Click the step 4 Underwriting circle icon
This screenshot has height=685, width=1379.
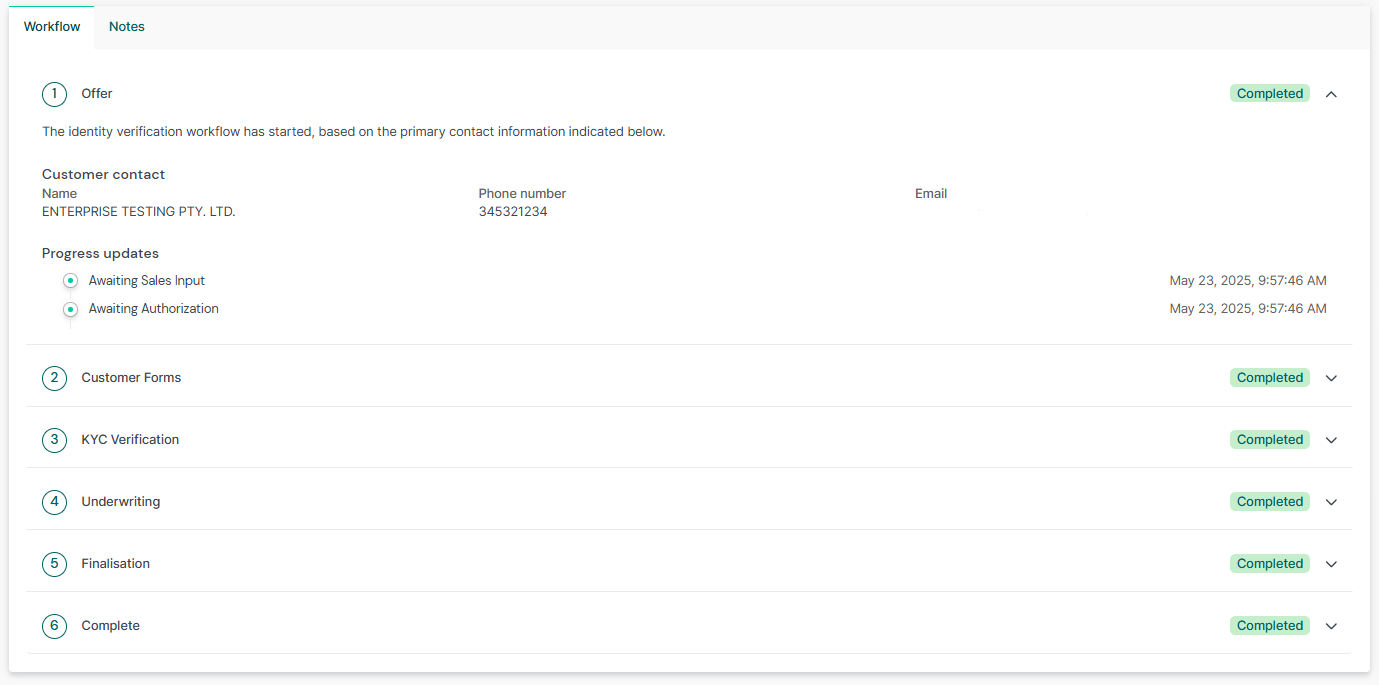(x=54, y=501)
